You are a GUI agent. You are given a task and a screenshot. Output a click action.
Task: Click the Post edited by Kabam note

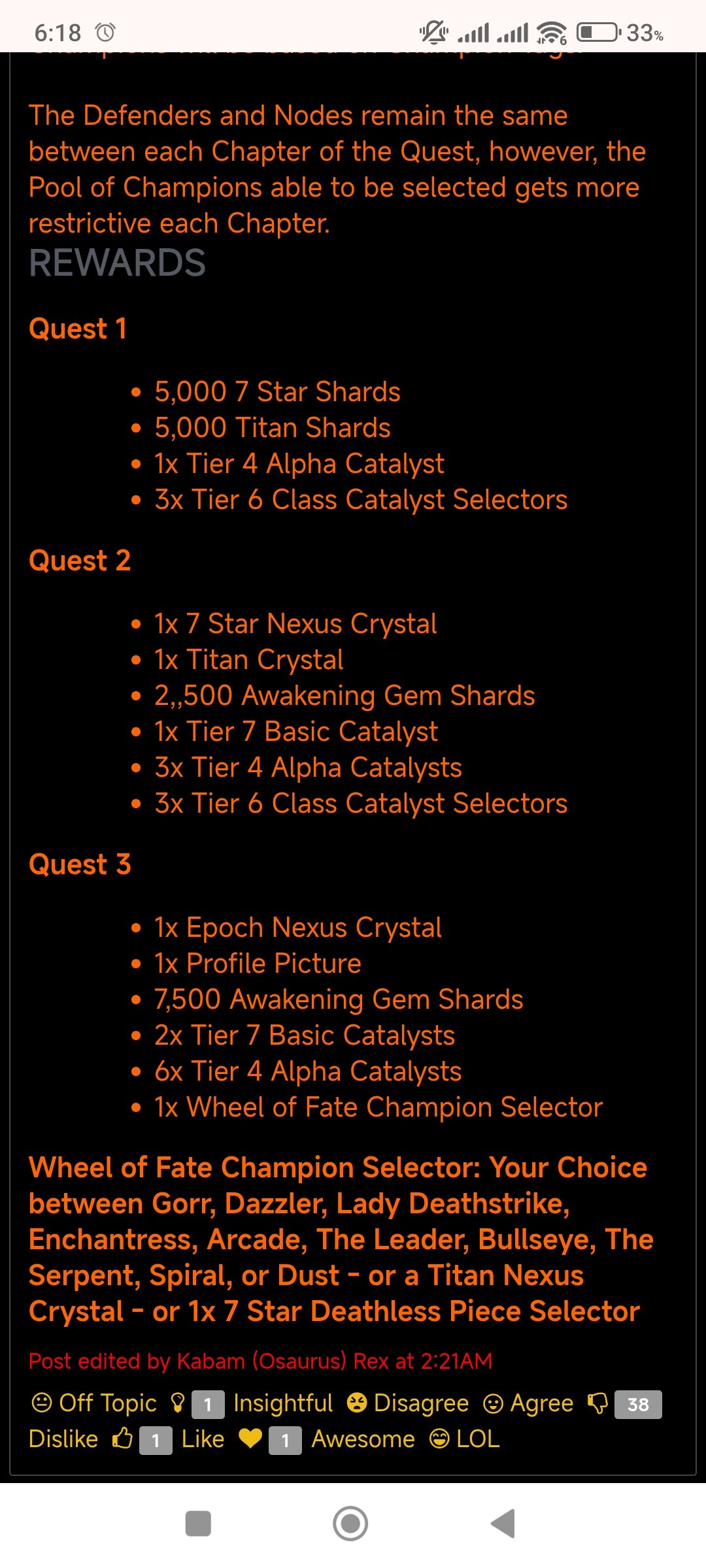(260, 1361)
